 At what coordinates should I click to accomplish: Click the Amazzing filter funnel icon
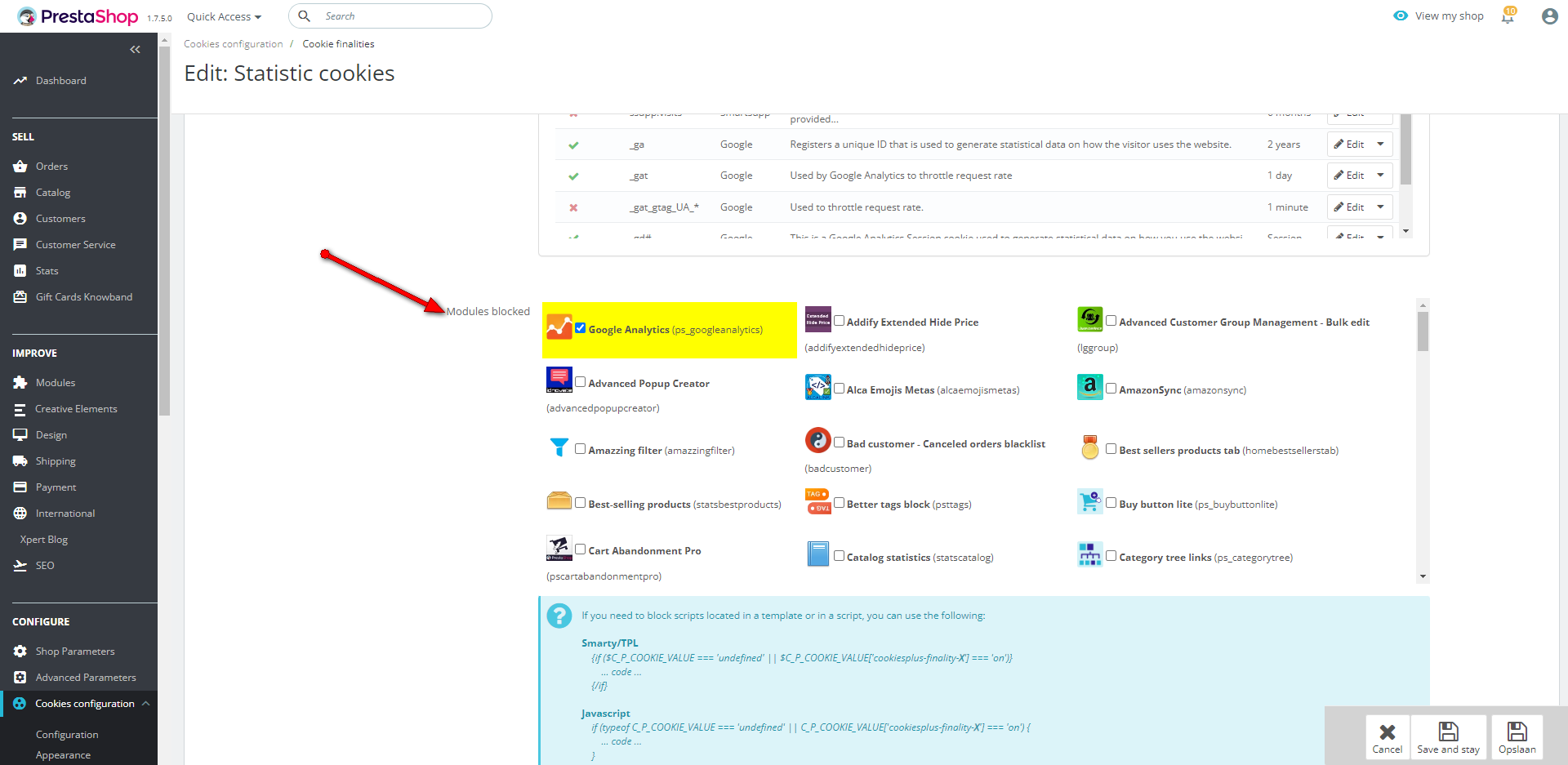(x=559, y=447)
